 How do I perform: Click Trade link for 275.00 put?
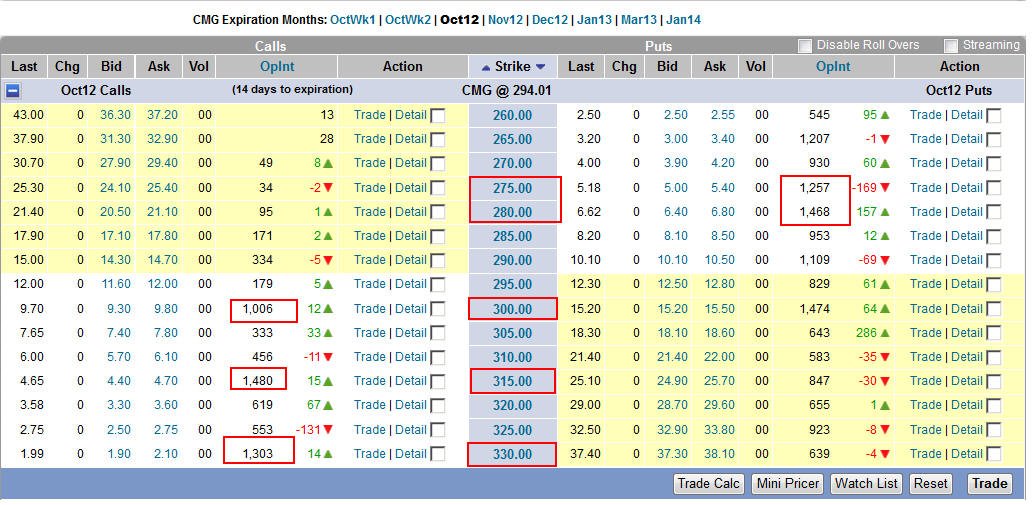(926, 188)
